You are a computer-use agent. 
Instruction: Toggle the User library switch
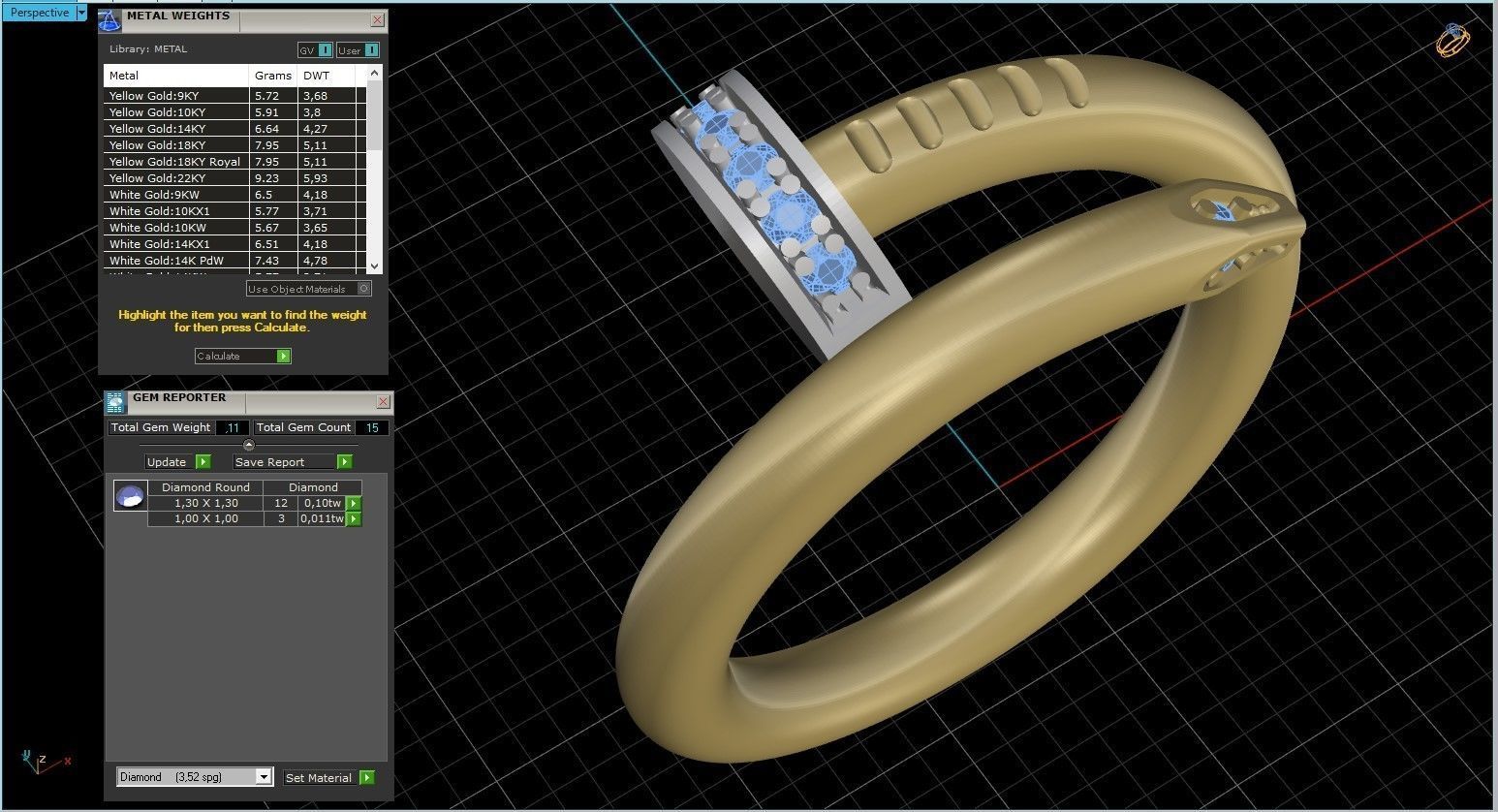358,50
